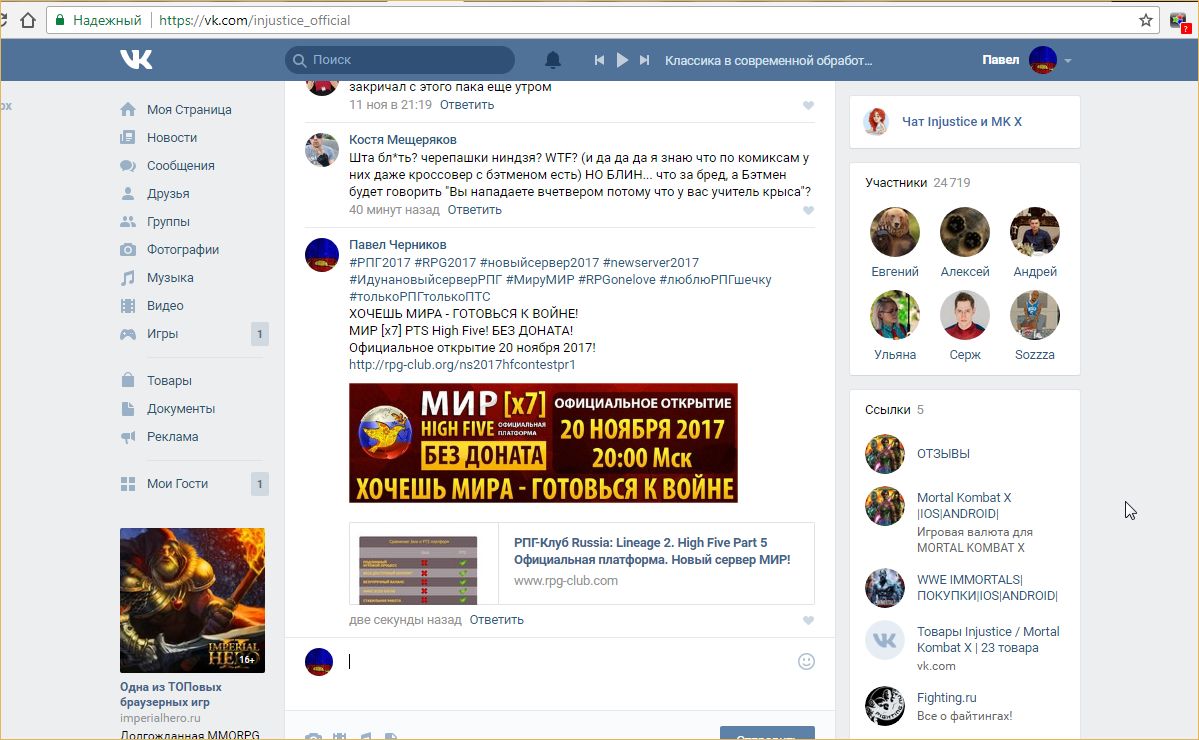
Task: Open the Участники members list
Action: [x=918, y=183]
